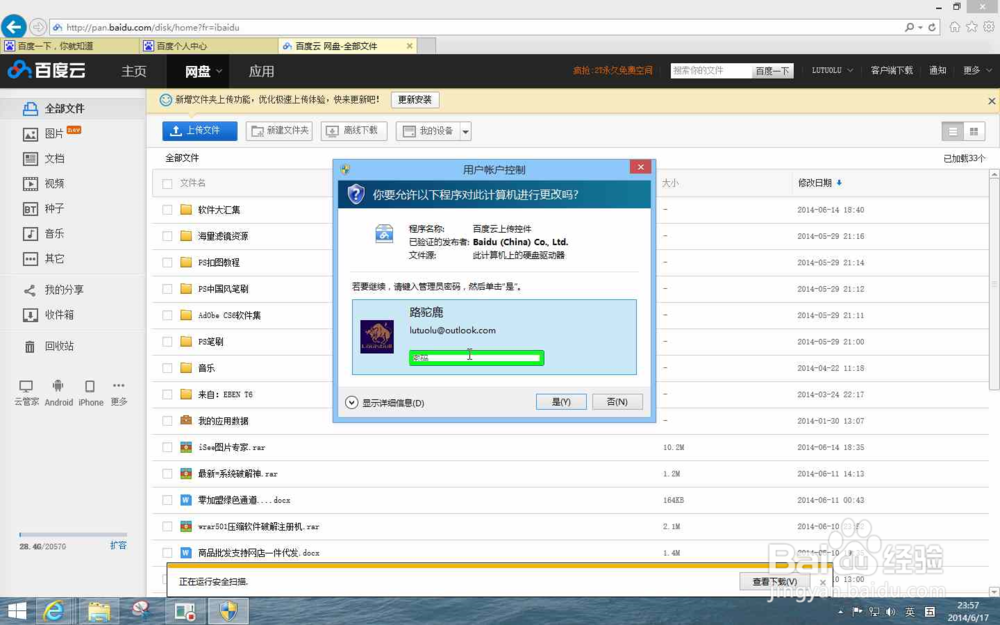Check the box for 海量滤镜资源 folder
1000x625 pixels.
167,236
